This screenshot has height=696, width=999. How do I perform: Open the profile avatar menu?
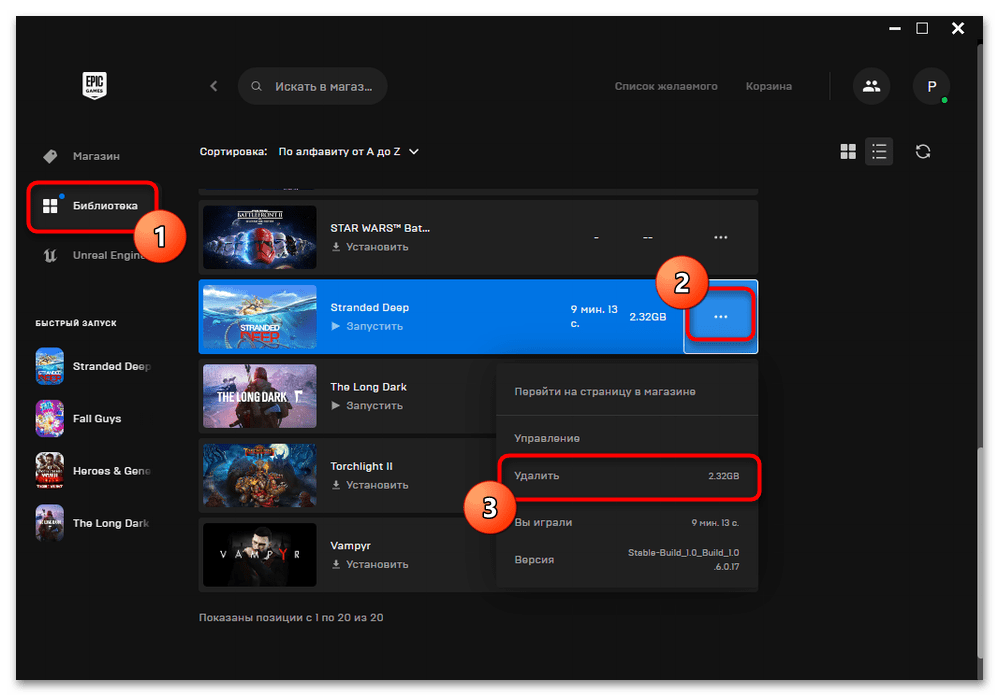[931, 87]
